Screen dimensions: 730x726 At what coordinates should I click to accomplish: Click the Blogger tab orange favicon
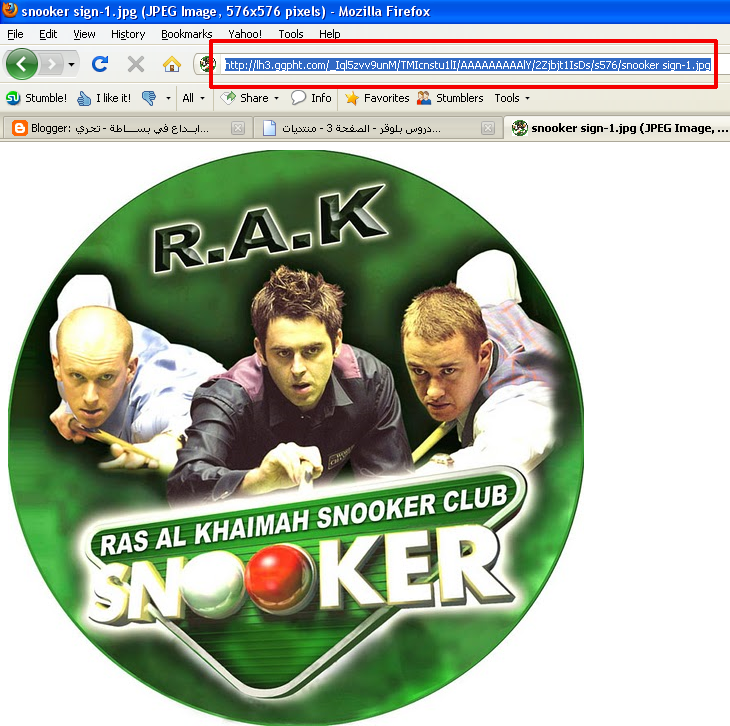[x=19, y=128]
